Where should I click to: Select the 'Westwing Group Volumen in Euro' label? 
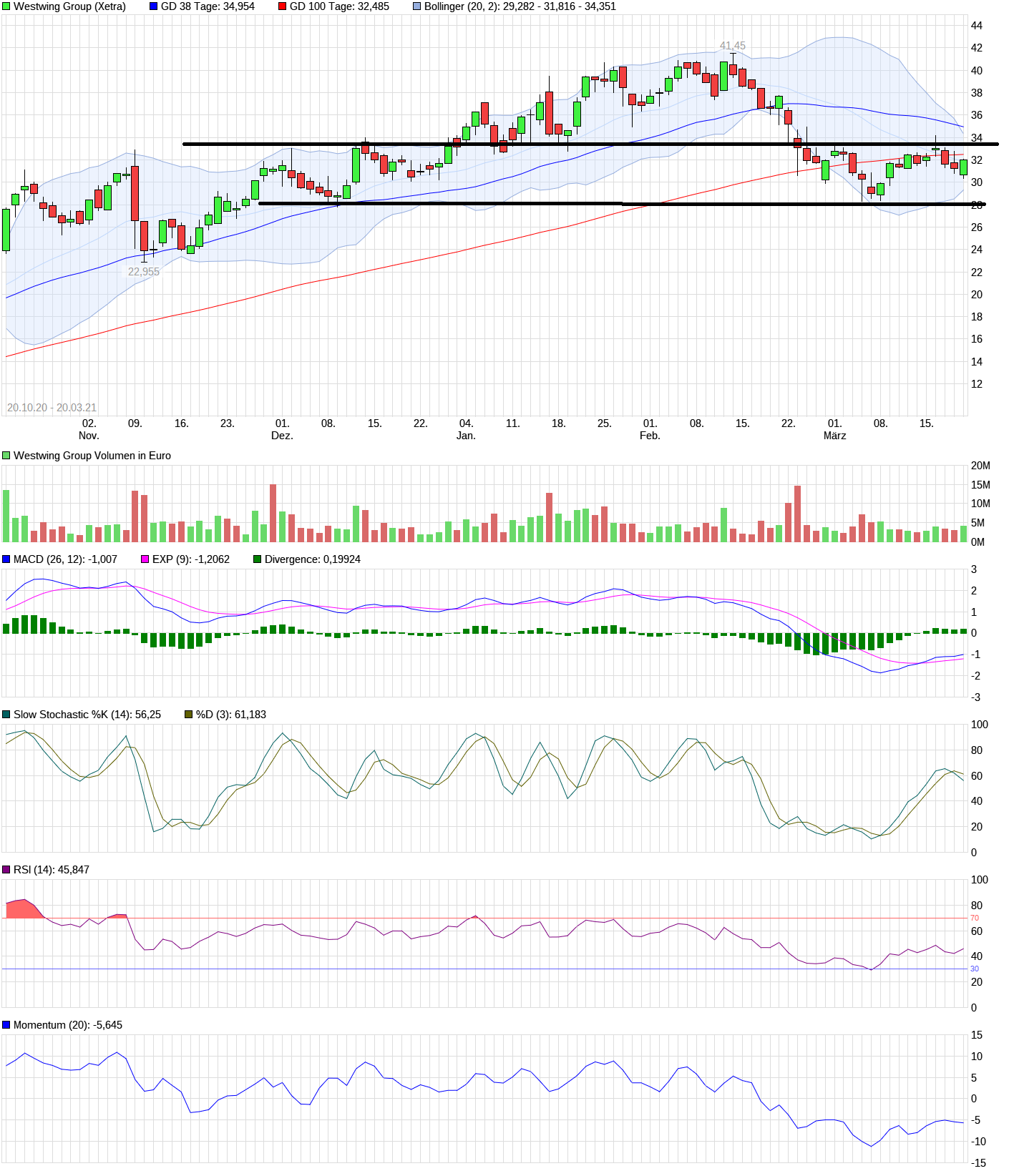(92, 456)
